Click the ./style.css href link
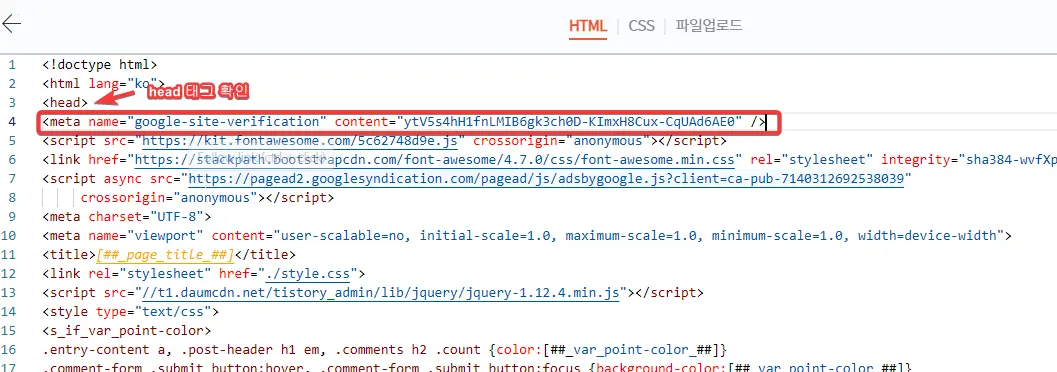 point(308,274)
